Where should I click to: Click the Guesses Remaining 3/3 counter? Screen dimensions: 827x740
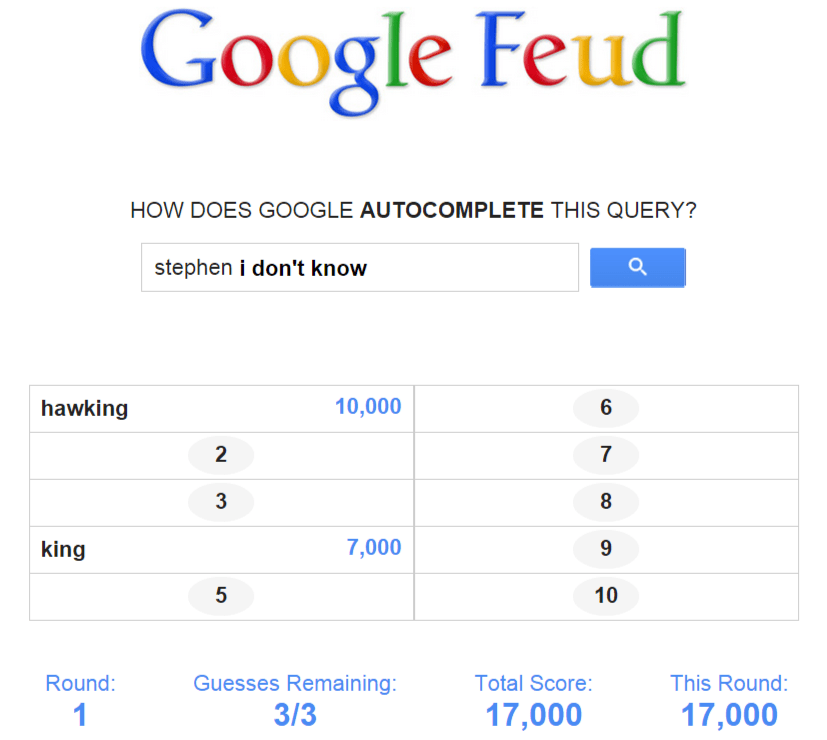coord(295,715)
